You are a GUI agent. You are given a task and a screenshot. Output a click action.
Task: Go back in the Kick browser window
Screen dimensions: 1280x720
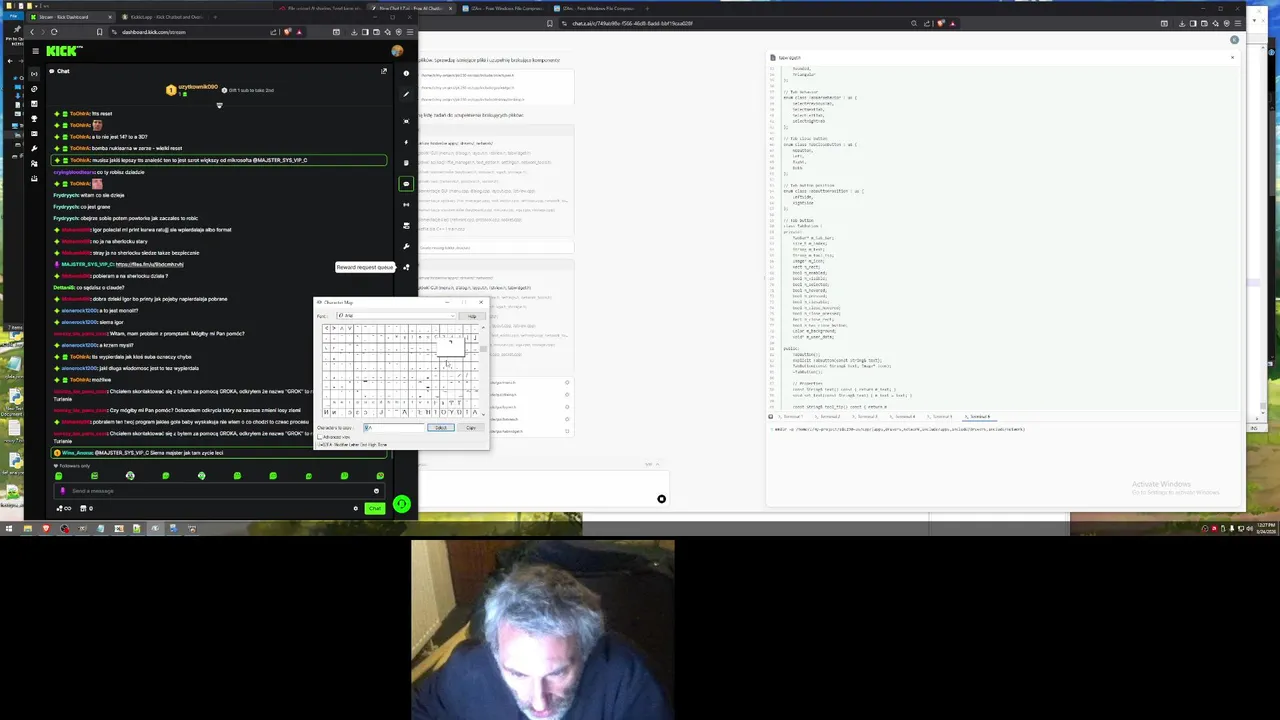click(x=30, y=32)
